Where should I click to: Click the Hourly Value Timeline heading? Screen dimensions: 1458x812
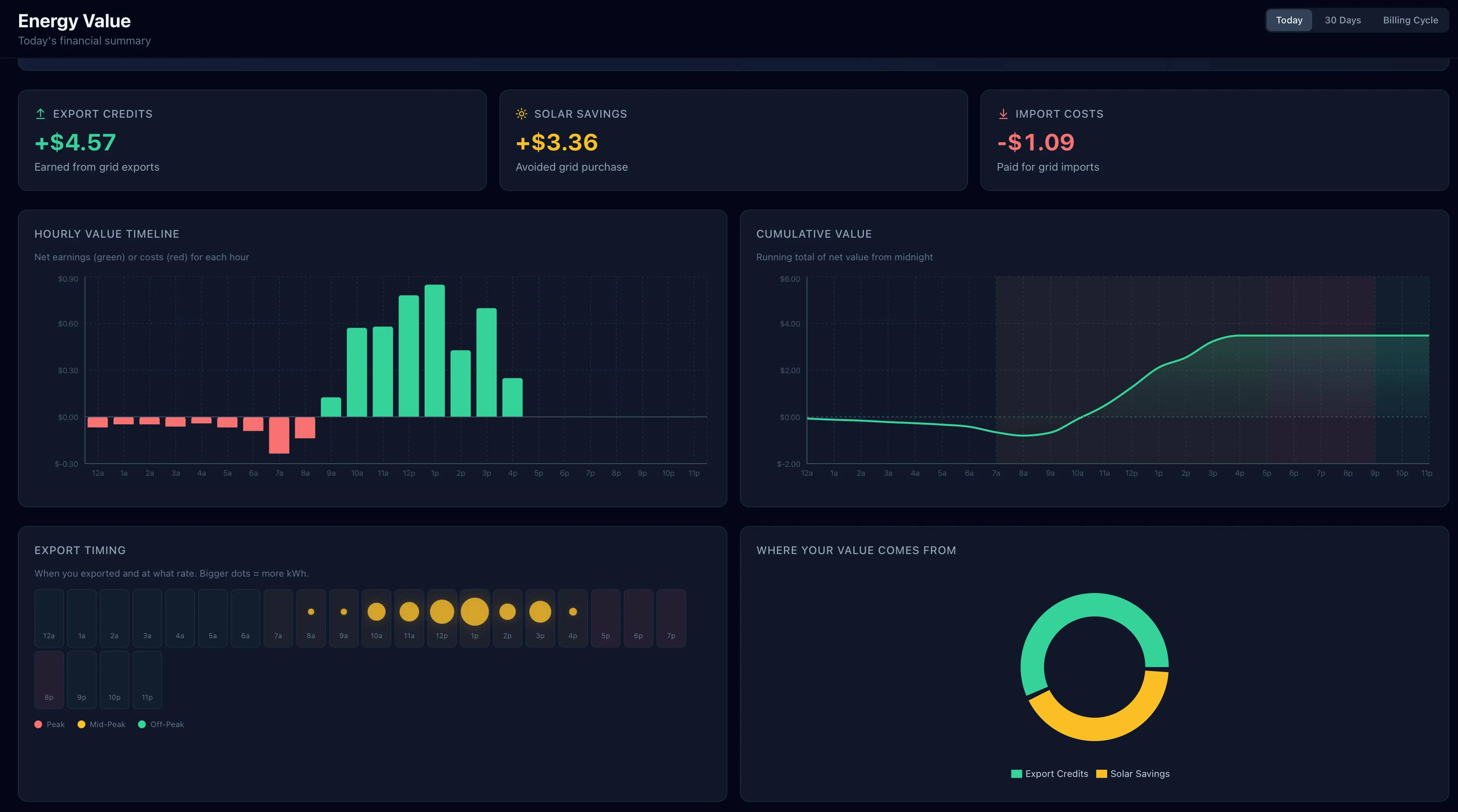pos(107,234)
